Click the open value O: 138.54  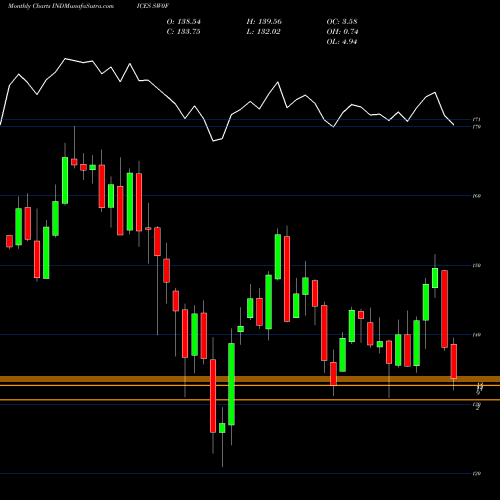[183, 22]
